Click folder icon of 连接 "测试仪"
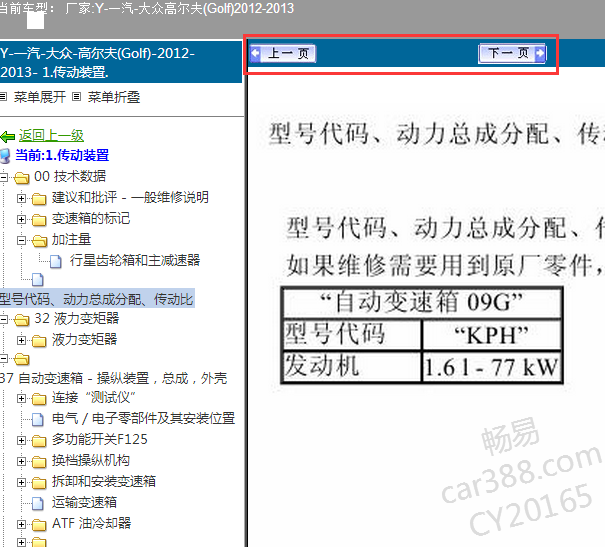The height and width of the screenshot is (547, 605). click(39, 398)
